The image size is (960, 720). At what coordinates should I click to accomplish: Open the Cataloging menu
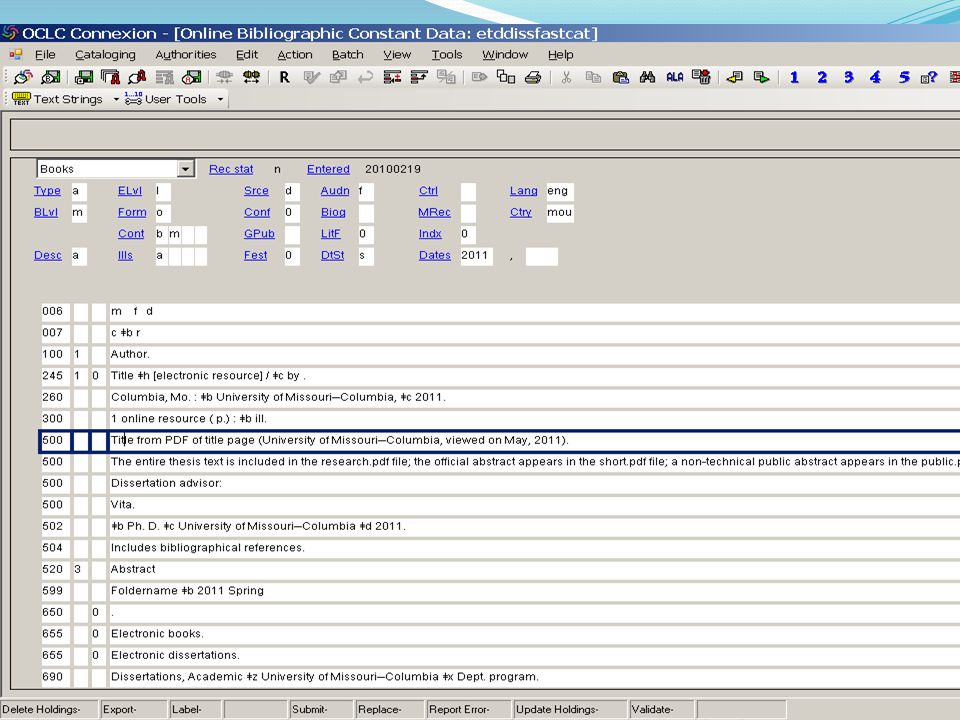(x=105, y=54)
